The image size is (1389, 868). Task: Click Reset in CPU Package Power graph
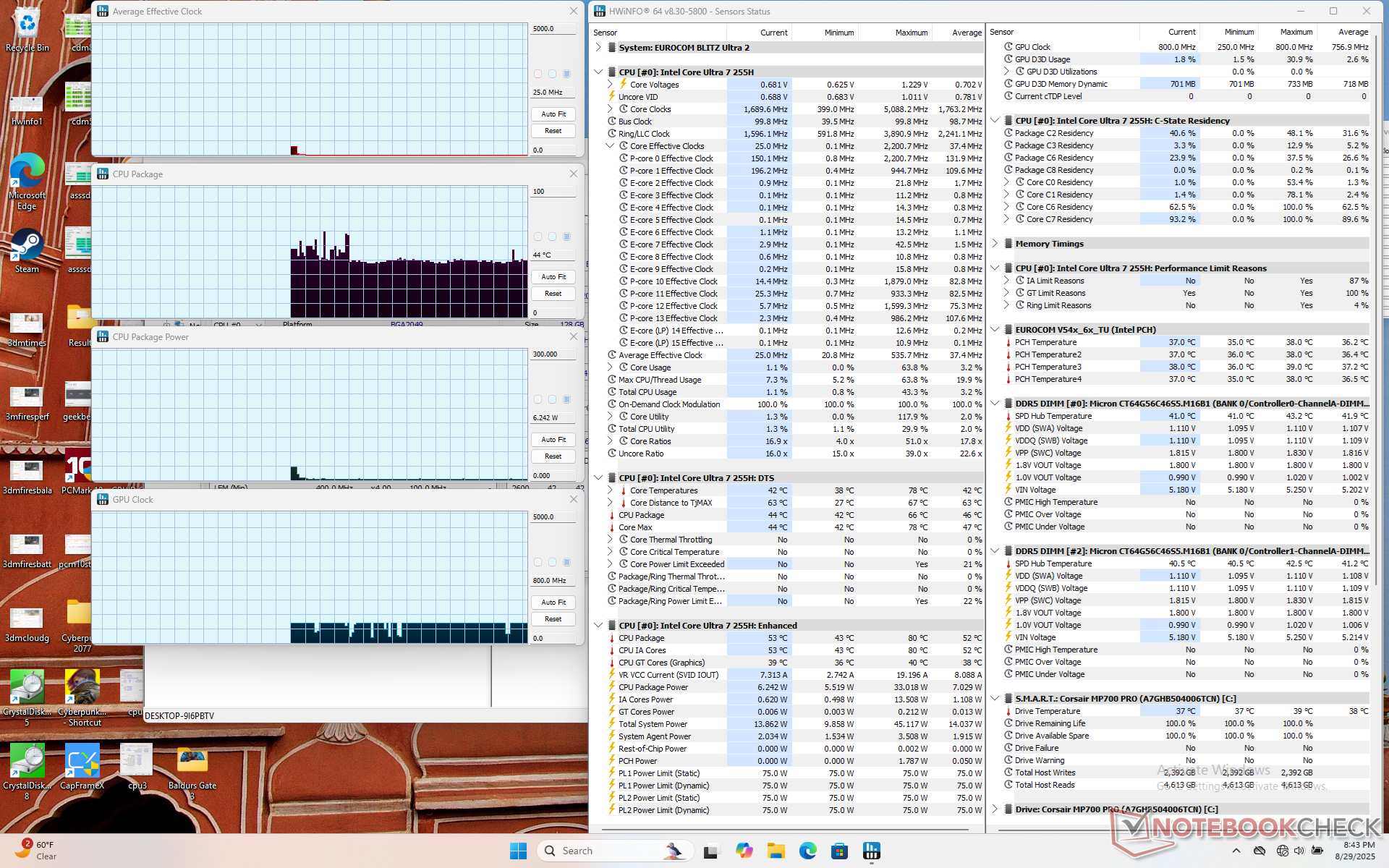pyautogui.click(x=553, y=456)
